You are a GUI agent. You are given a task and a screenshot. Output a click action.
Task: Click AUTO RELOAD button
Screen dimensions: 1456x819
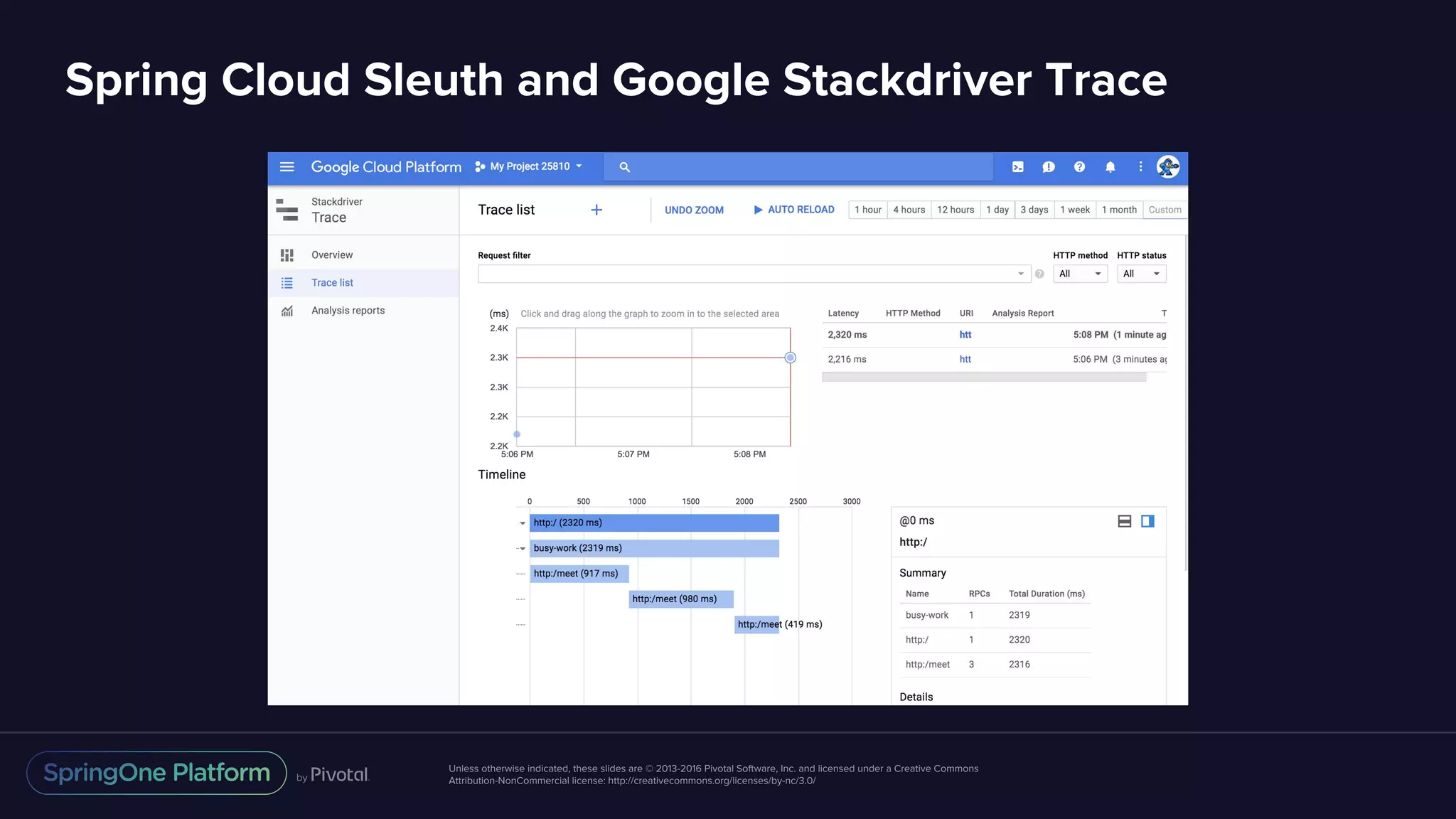point(794,210)
